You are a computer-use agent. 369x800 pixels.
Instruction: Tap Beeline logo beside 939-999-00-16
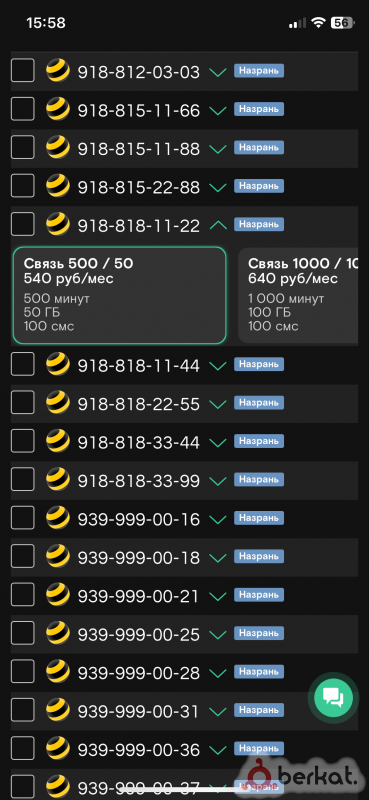(58, 518)
